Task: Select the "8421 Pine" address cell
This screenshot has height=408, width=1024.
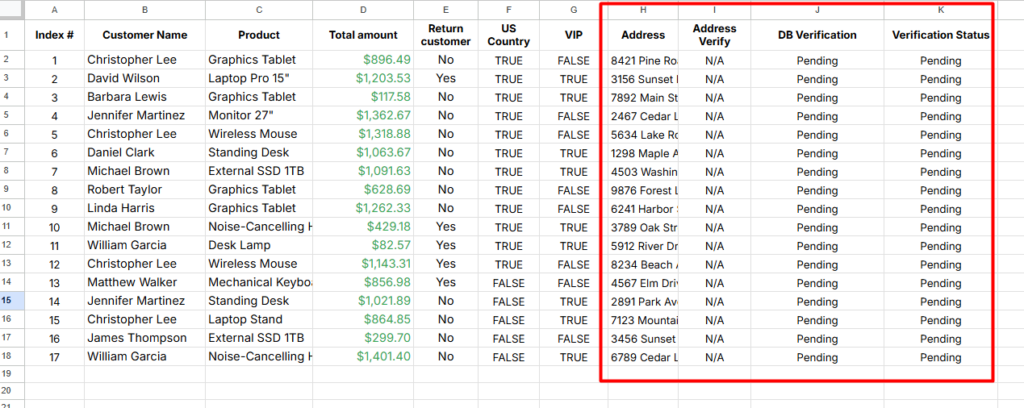Action: pos(643,61)
